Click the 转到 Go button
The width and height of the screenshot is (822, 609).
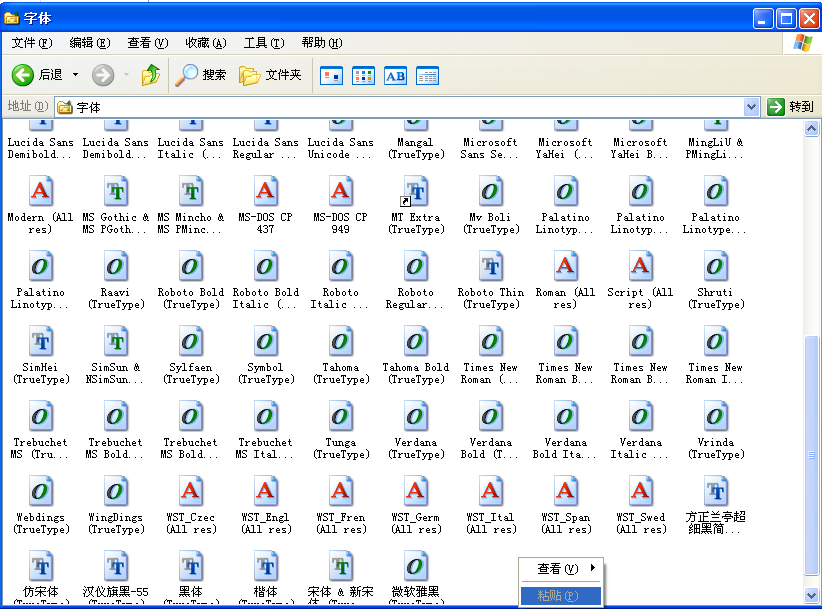(791, 107)
